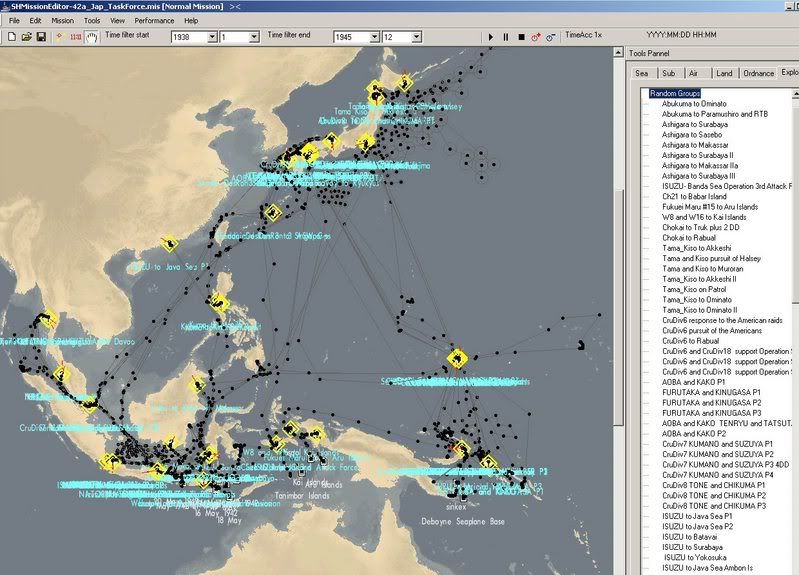
Task: Open the Help menu
Action: [x=191, y=21]
